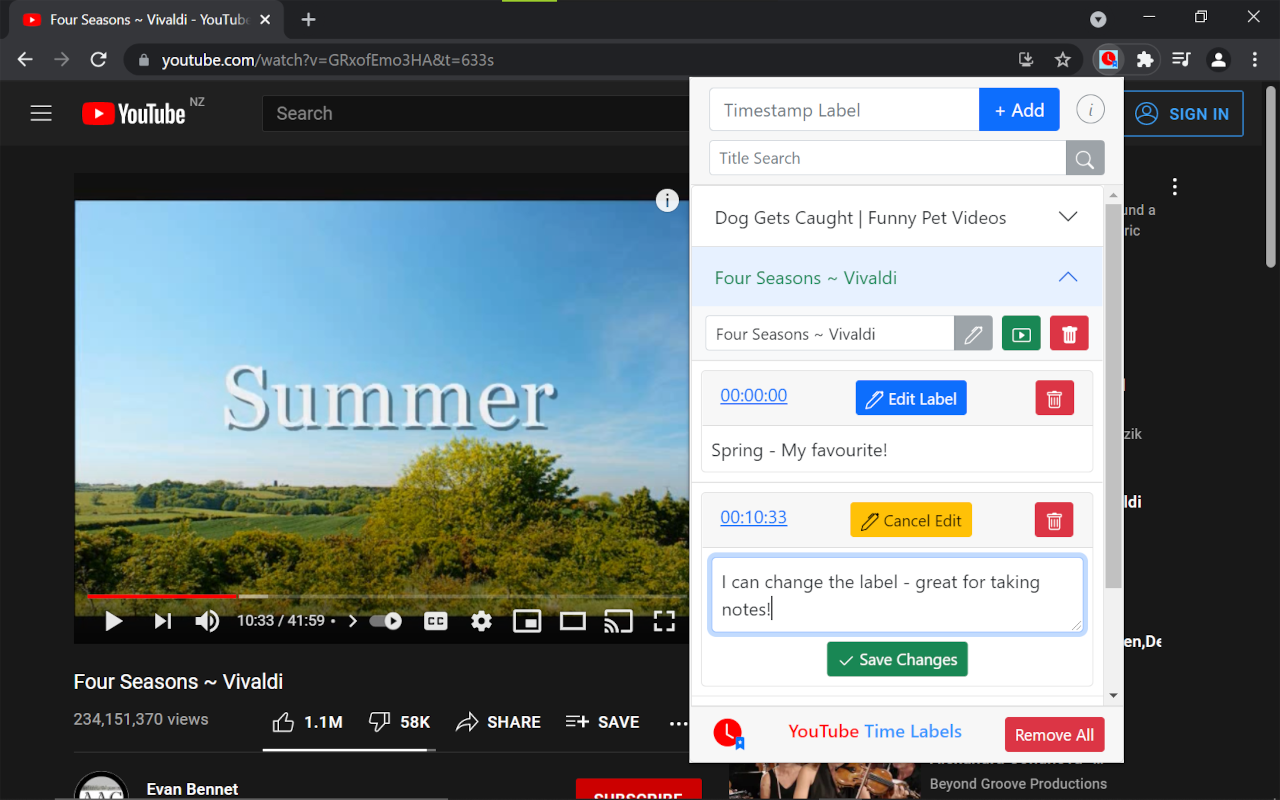Click inside the Timestamp Label input field
This screenshot has width=1280, height=800.
843,109
